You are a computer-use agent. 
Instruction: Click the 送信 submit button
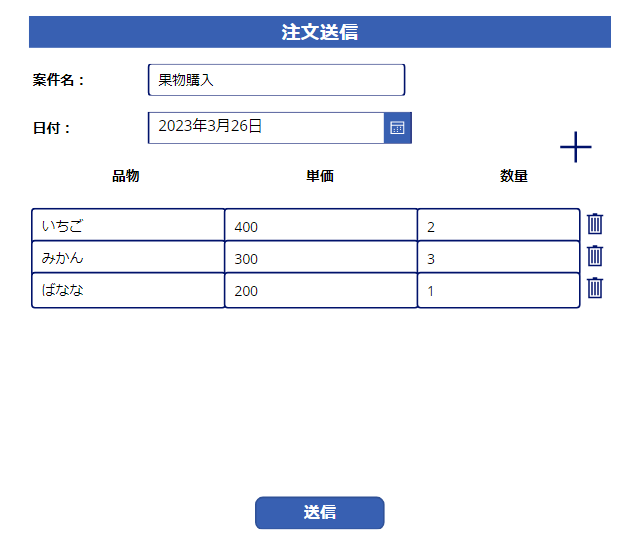click(x=320, y=513)
